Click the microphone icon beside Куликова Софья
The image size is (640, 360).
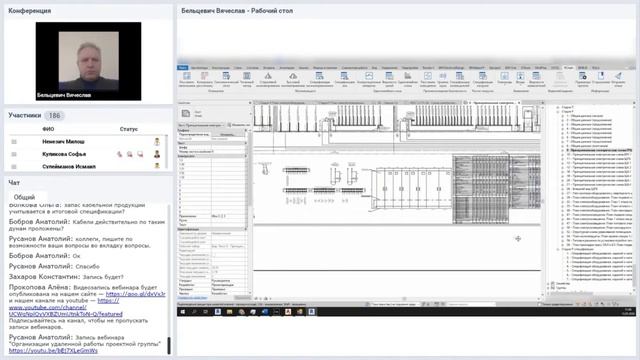pyautogui.click(x=119, y=154)
